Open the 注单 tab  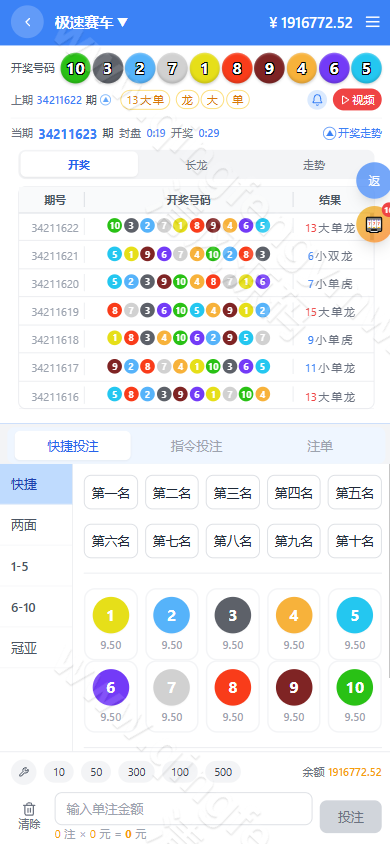(320, 446)
